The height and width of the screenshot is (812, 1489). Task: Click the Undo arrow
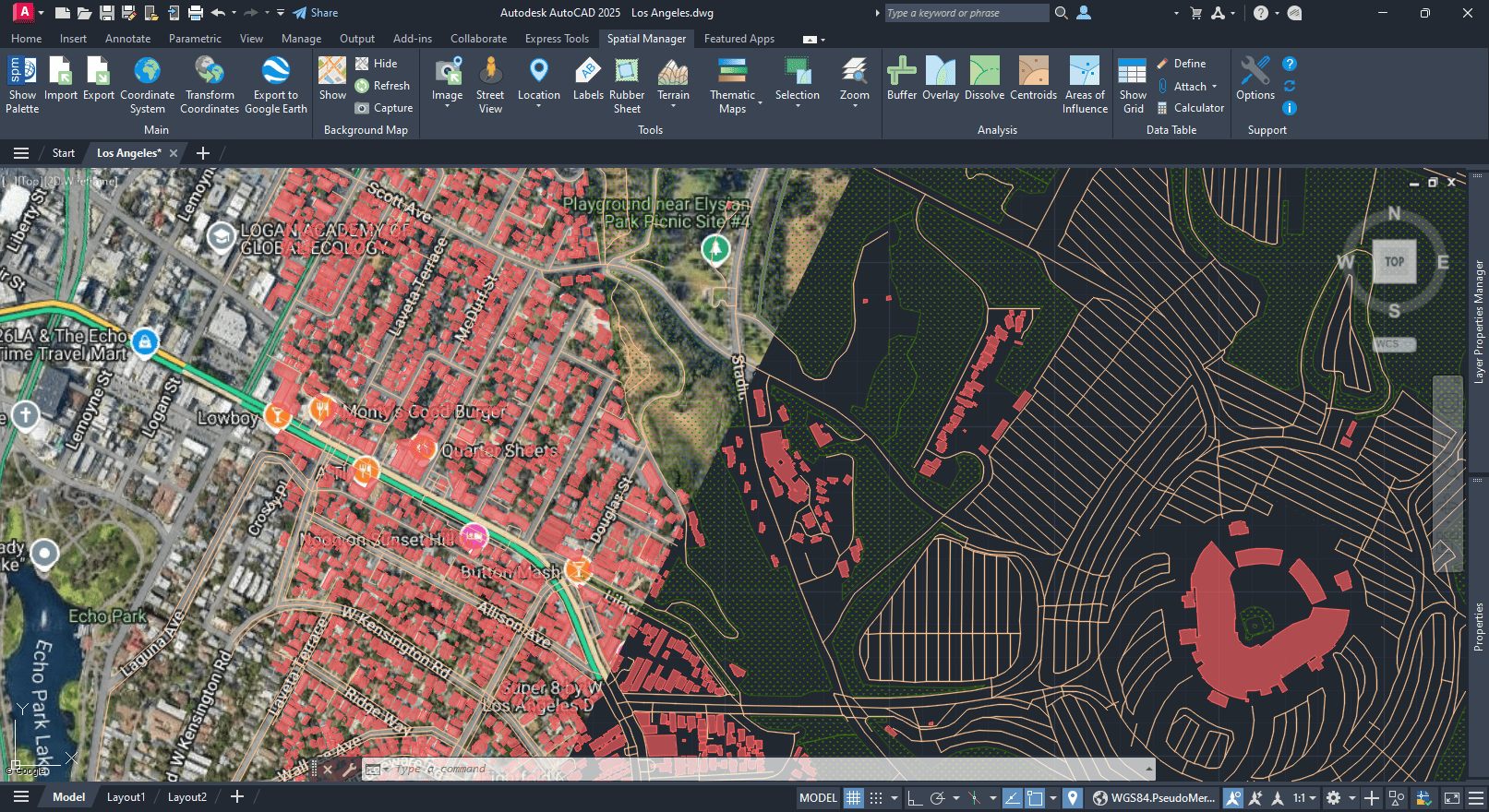[218, 13]
